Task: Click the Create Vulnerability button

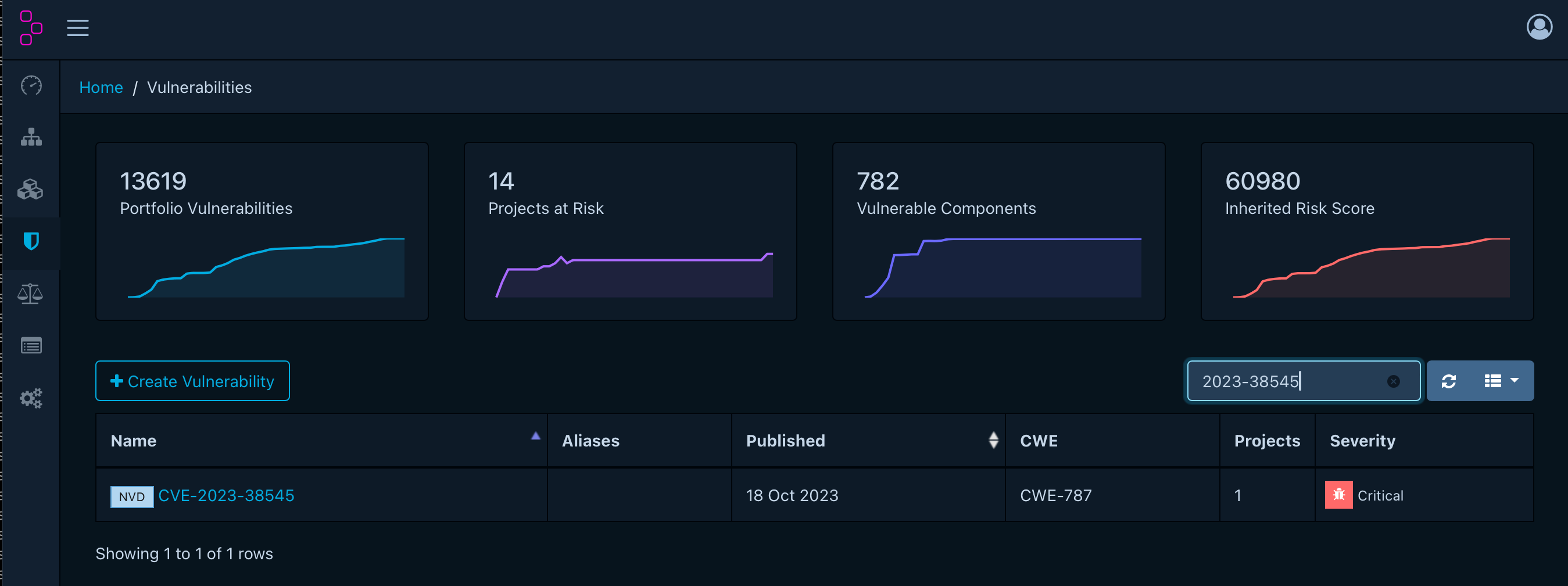Action: [192, 381]
